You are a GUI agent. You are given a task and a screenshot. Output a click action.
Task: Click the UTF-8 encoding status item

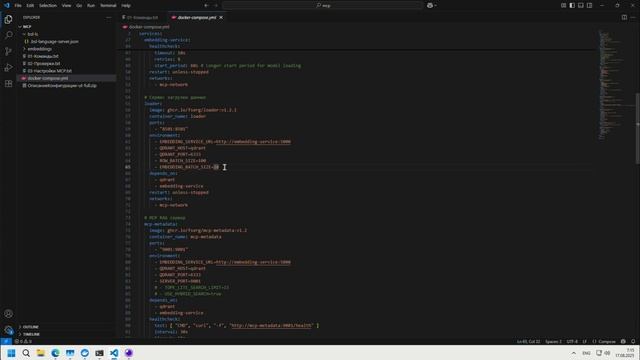tap(572, 341)
